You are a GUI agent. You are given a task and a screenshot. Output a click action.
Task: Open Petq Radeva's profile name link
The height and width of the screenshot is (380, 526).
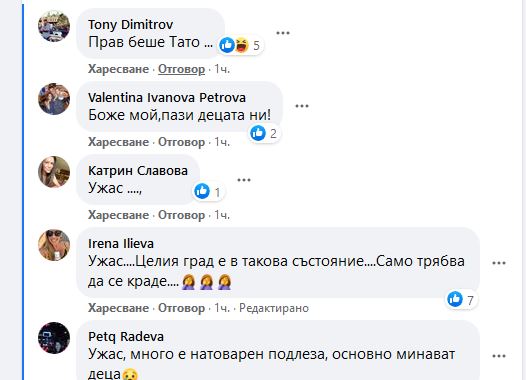(x=126, y=337)
